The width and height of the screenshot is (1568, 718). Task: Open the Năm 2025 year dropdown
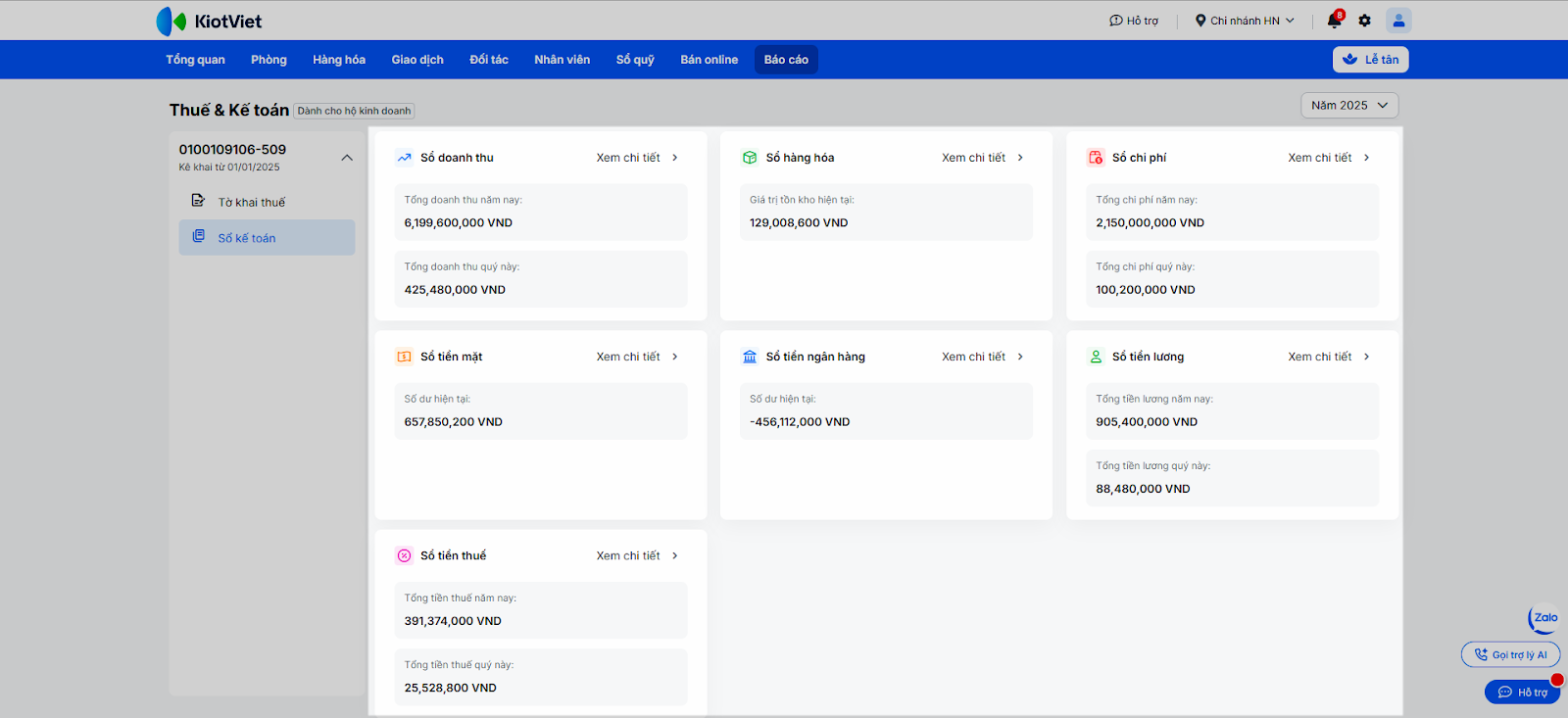tap(1348, 106)
